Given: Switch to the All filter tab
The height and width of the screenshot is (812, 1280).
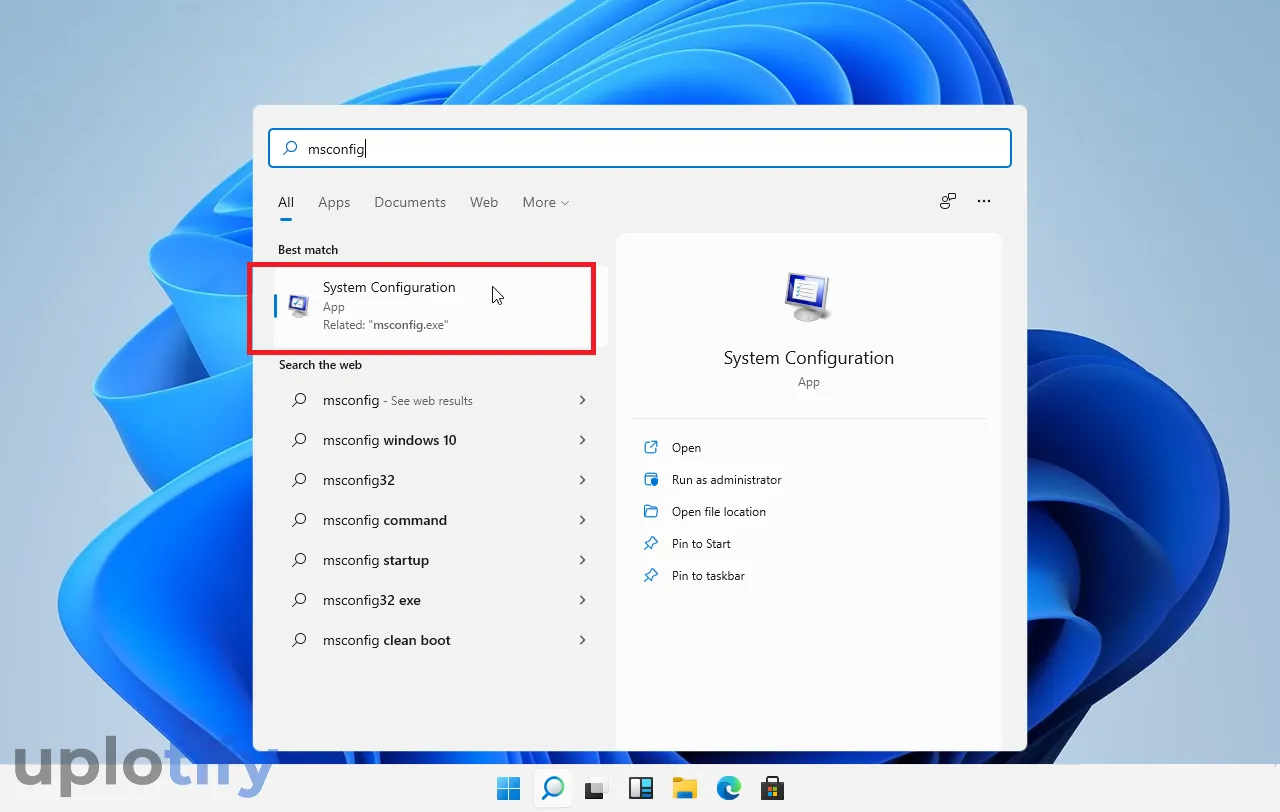Looking at the screenshot, I should click(286, 202).
